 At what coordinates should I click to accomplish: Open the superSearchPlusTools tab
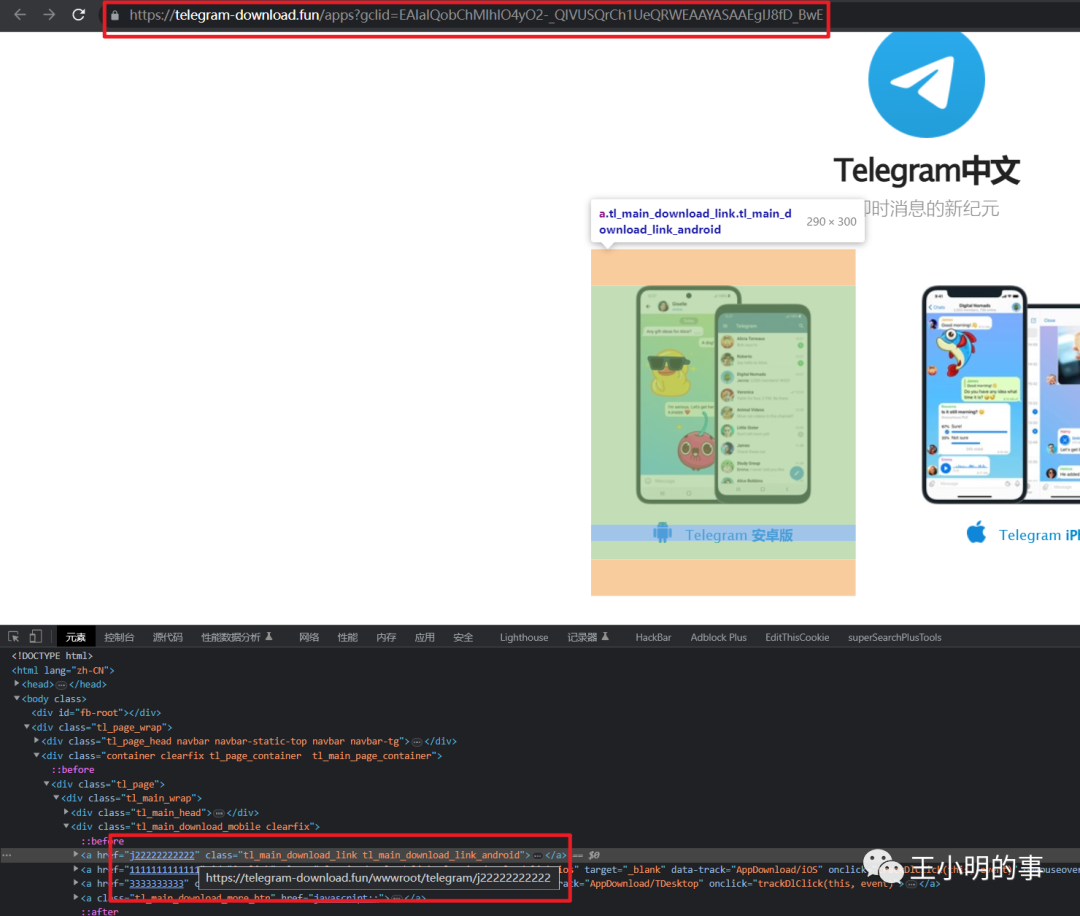pyautogui.click(x=894, y=638)
